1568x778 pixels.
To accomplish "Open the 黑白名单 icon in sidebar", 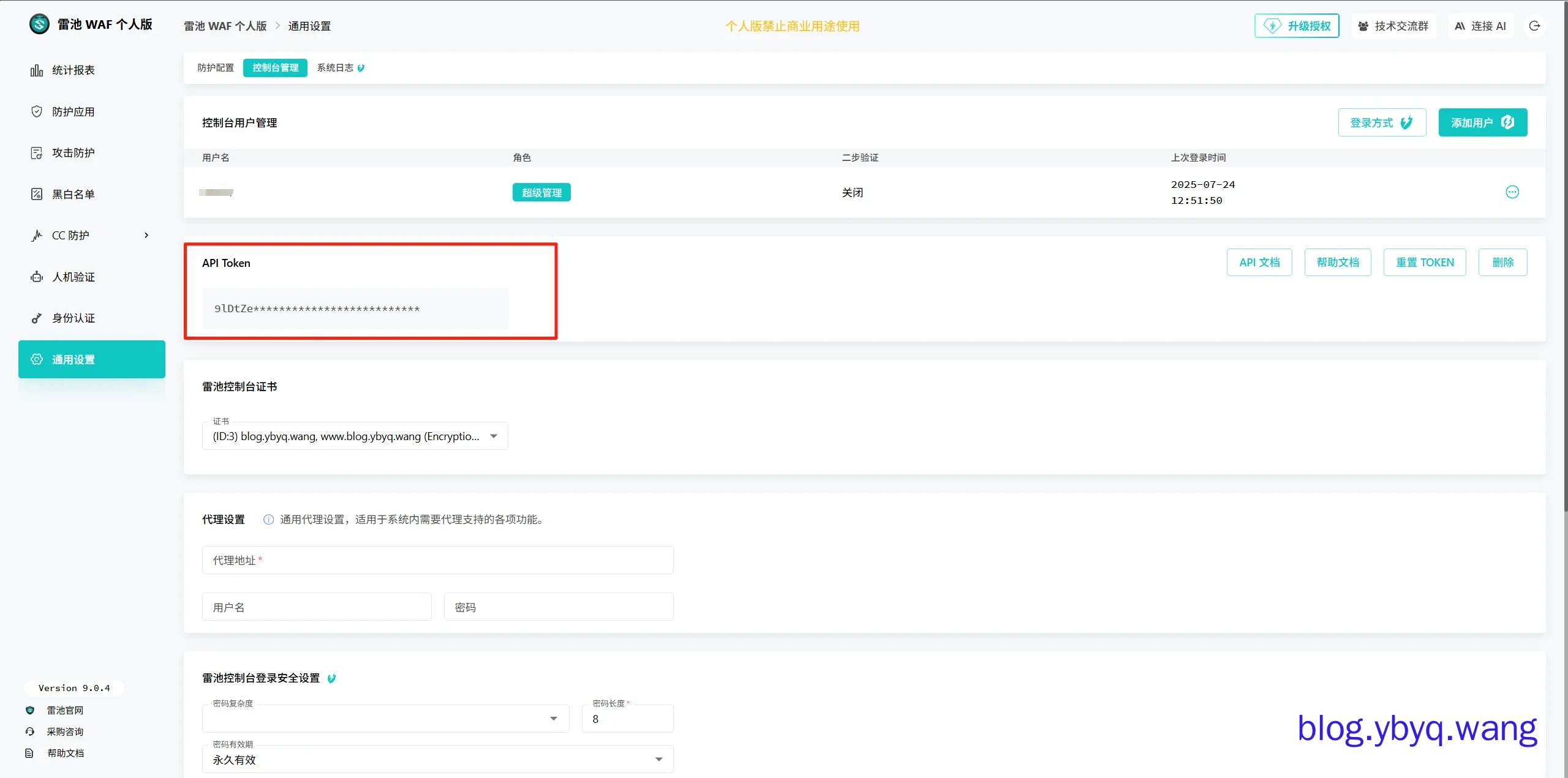I will click(x=37, y=194).
